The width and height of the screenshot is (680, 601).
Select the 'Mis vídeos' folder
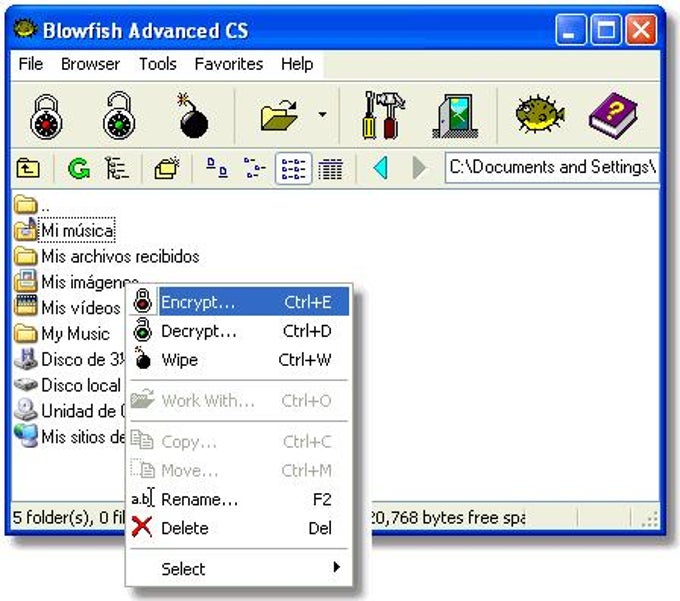coord(67,307)
